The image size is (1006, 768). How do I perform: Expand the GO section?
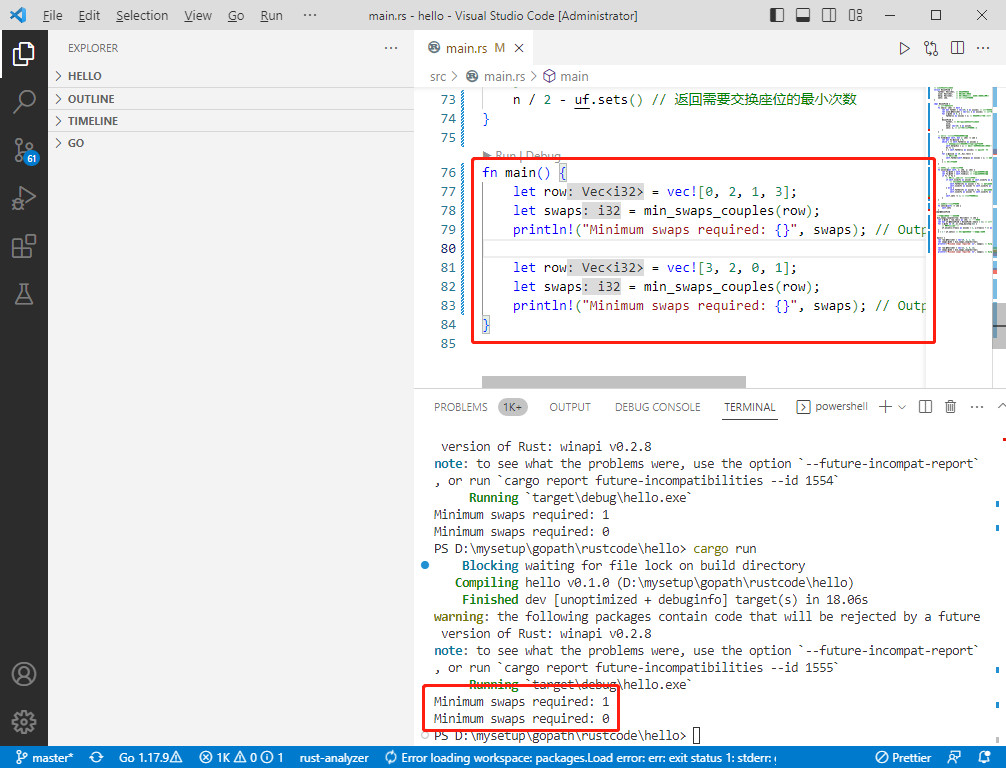231,143
